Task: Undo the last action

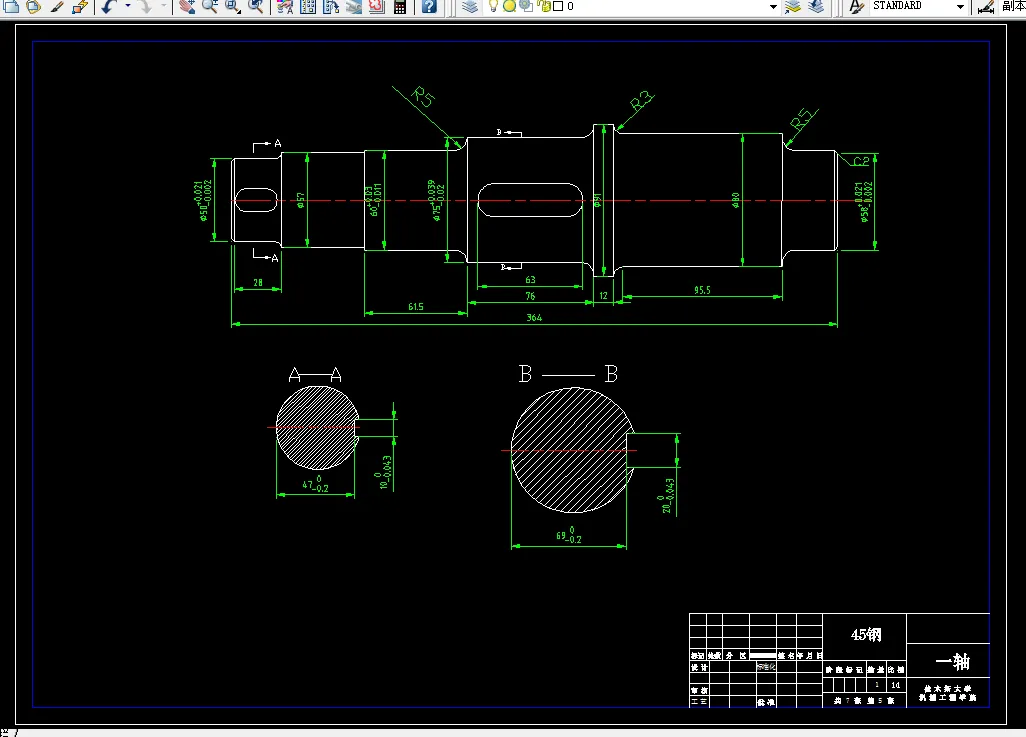Action: (x=109, y=7)
